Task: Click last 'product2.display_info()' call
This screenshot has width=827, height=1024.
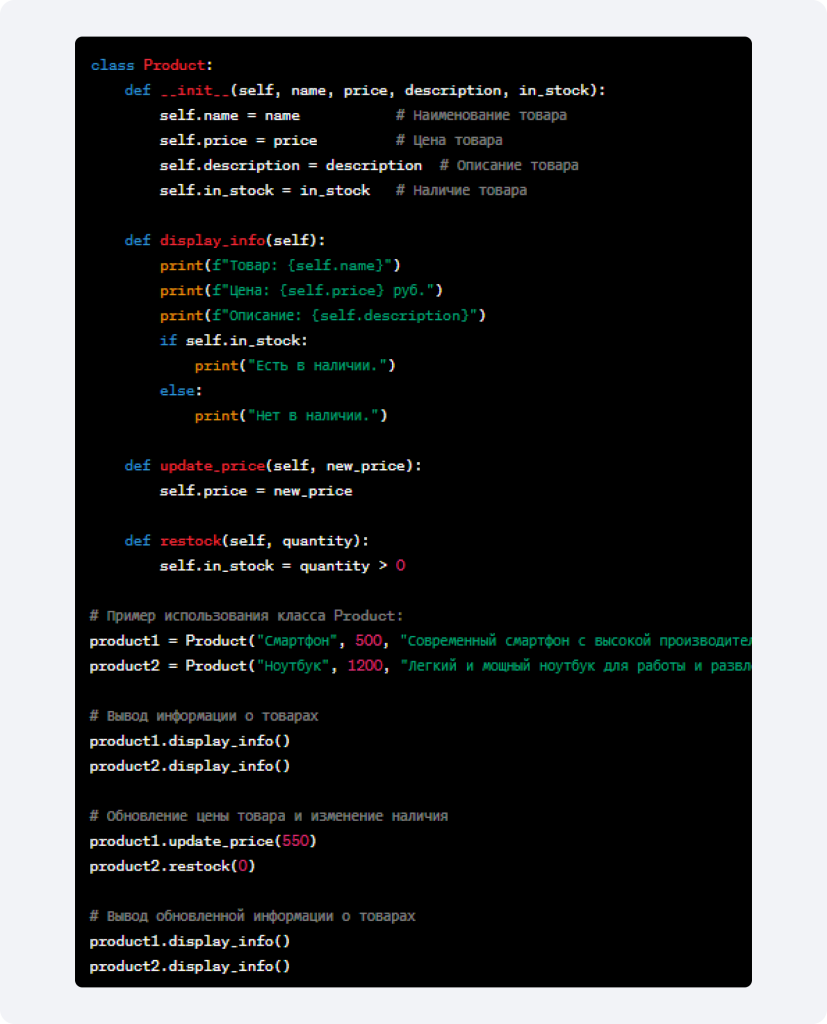Action: pyautogui.click(x=189, y=967)
